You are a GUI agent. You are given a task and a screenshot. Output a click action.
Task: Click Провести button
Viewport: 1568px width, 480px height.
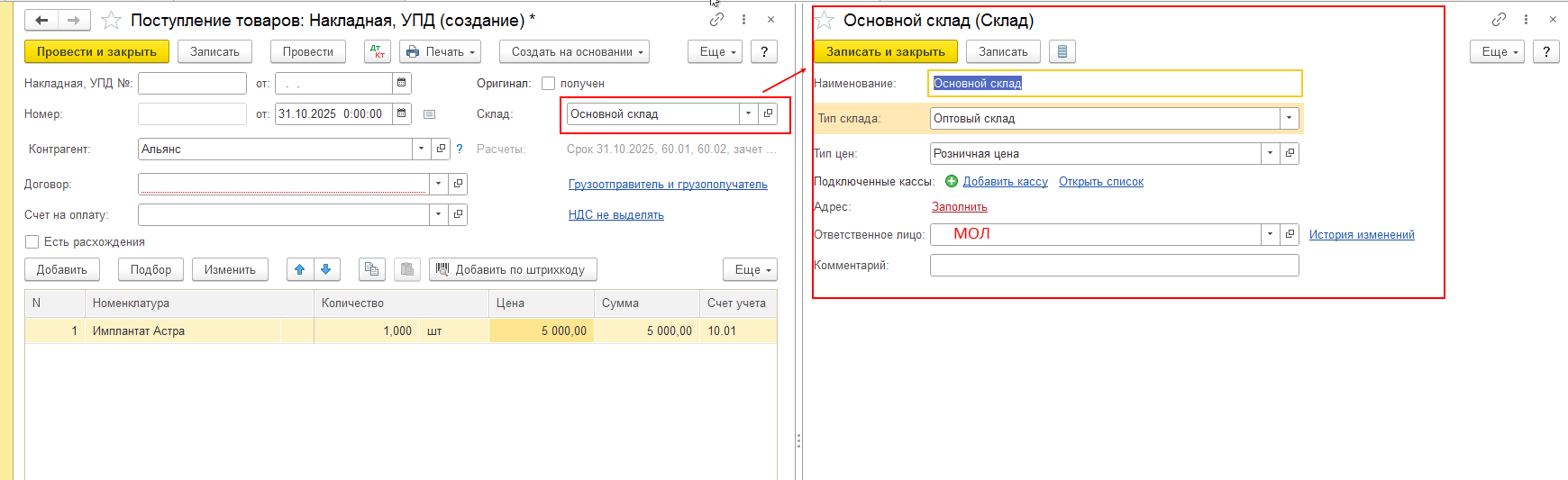(308, 51)
